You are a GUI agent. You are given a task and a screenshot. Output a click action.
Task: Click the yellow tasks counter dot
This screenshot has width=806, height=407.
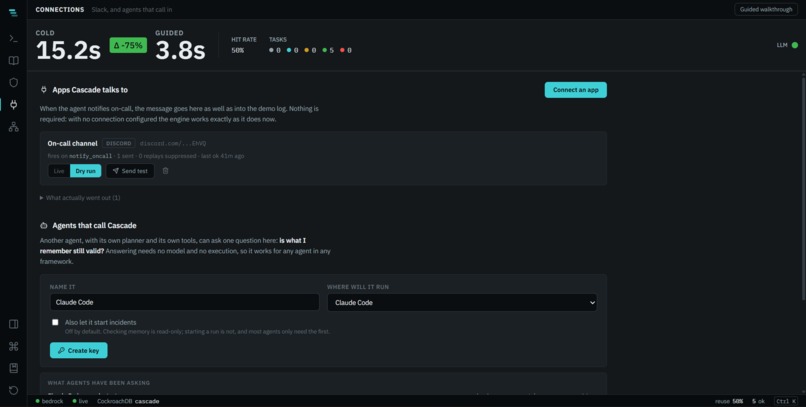click(x=307, y=50)
